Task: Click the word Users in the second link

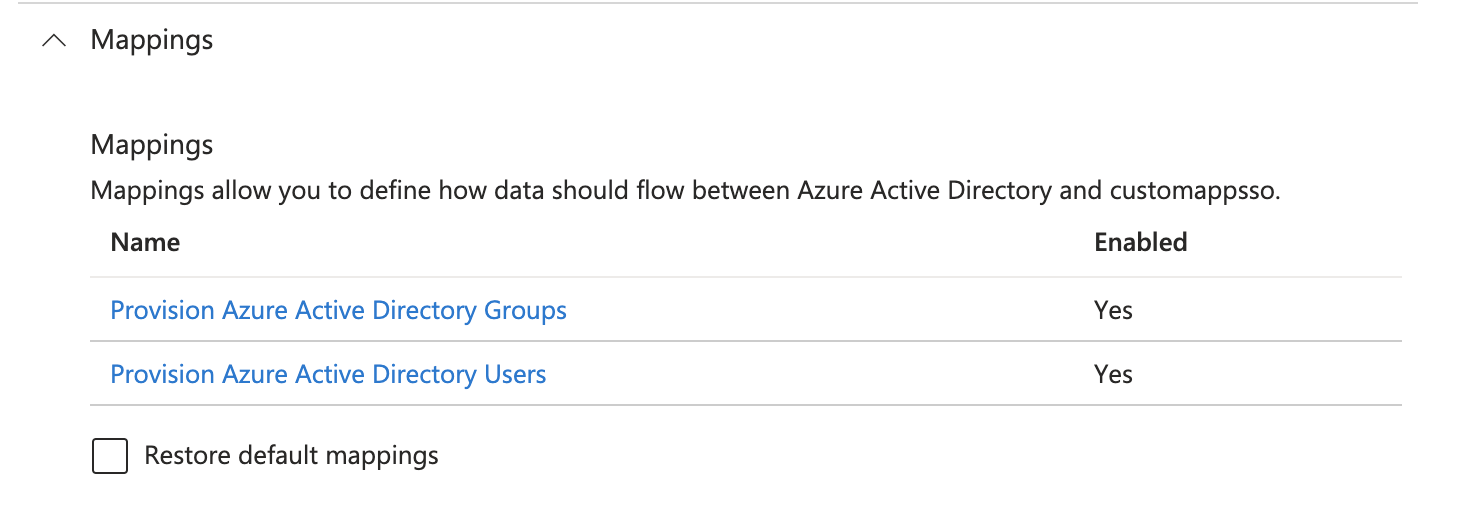Action: [515, 375]
